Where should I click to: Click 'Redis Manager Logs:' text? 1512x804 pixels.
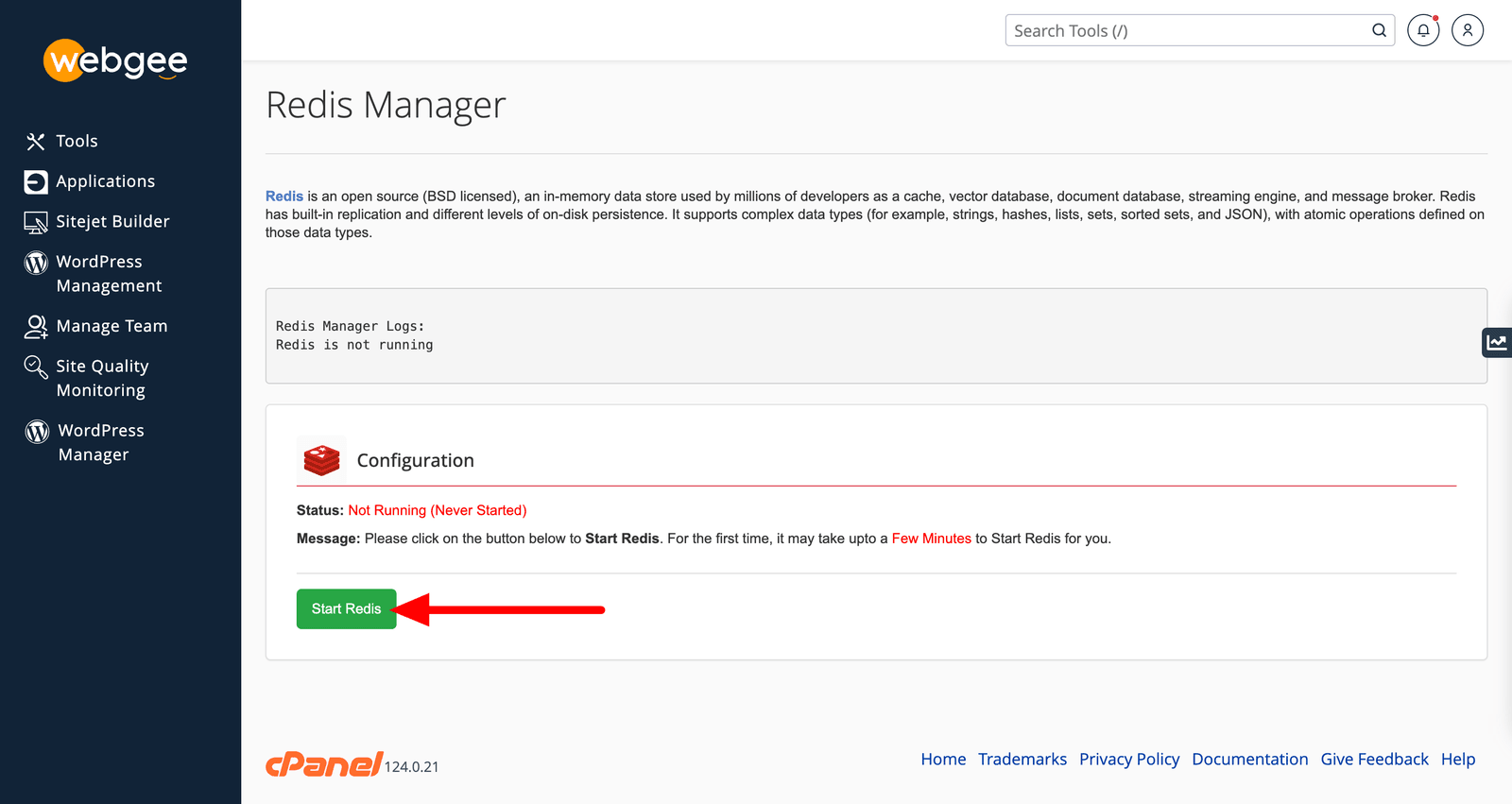click(x=350, y=326)
